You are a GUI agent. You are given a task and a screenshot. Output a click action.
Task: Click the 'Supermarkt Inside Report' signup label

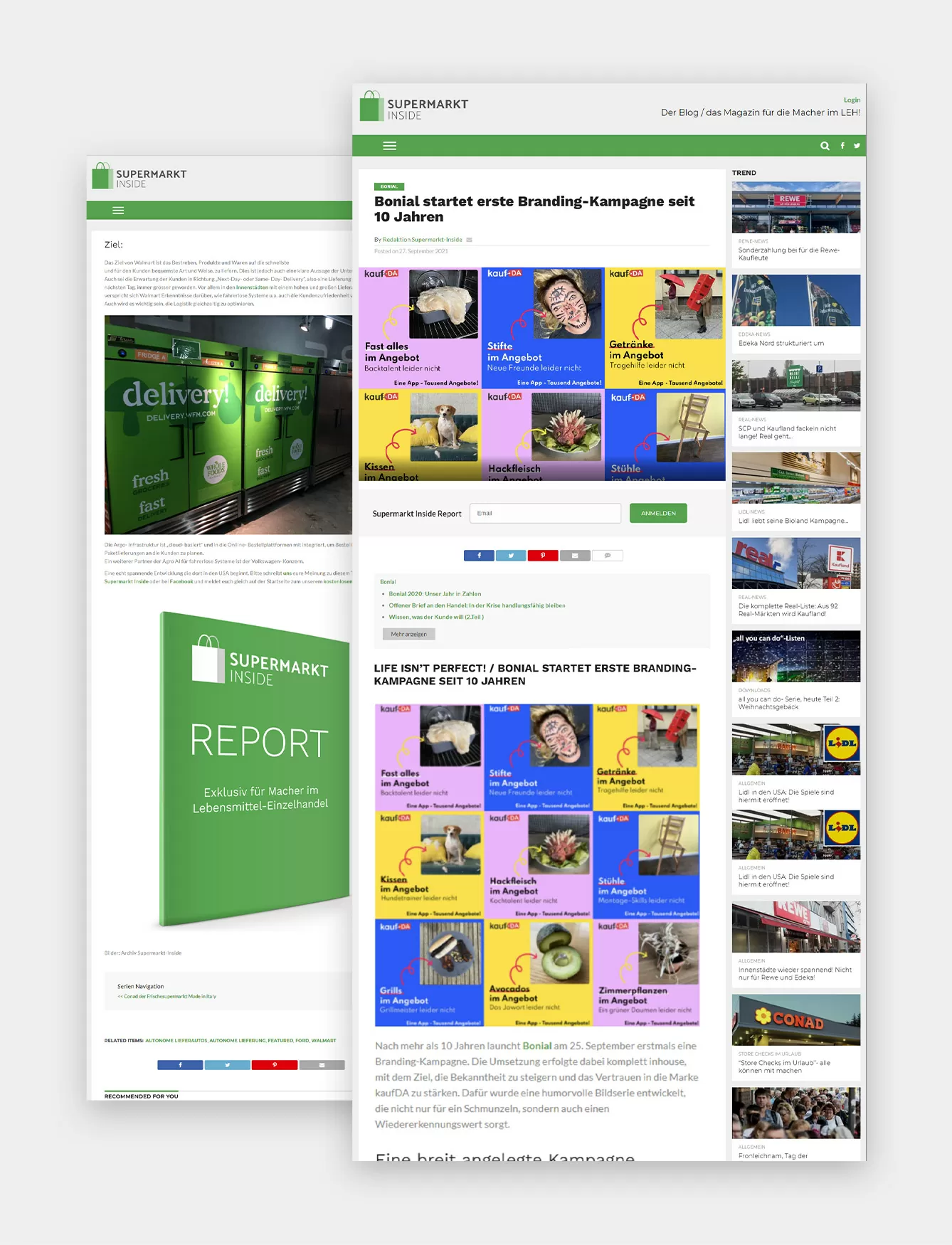coord(417,514)
